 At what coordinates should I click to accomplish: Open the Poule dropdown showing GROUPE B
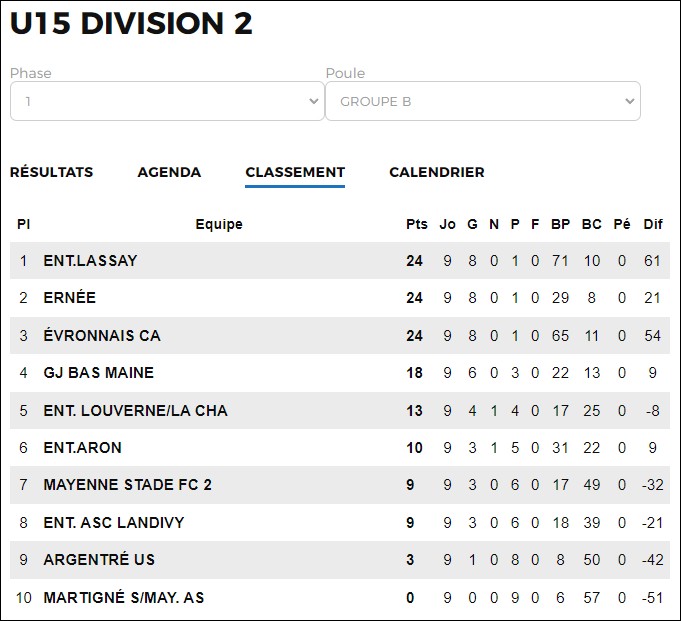tap(483, 101)
